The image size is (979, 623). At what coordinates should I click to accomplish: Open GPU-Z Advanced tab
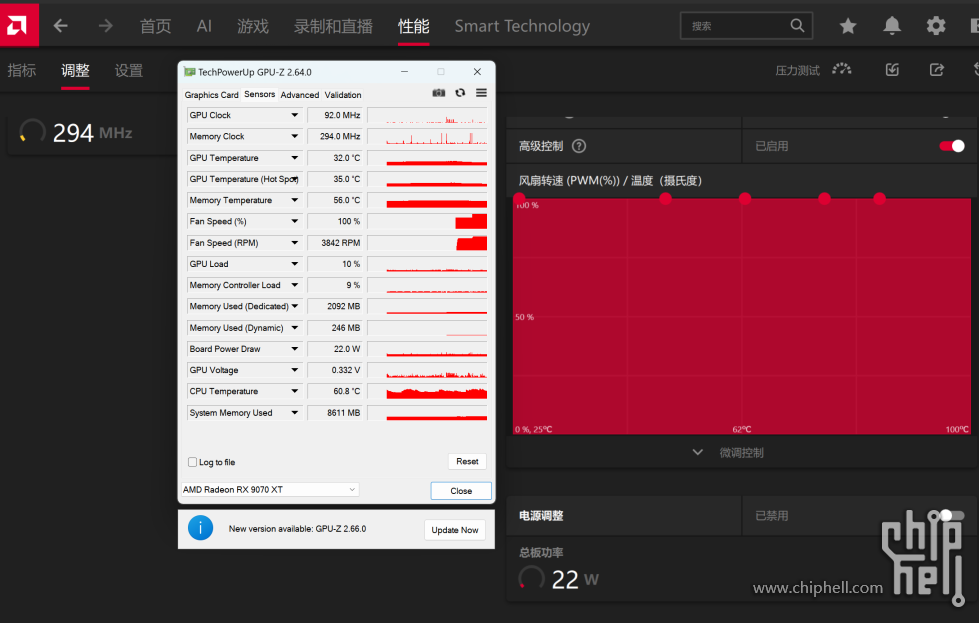300,95
